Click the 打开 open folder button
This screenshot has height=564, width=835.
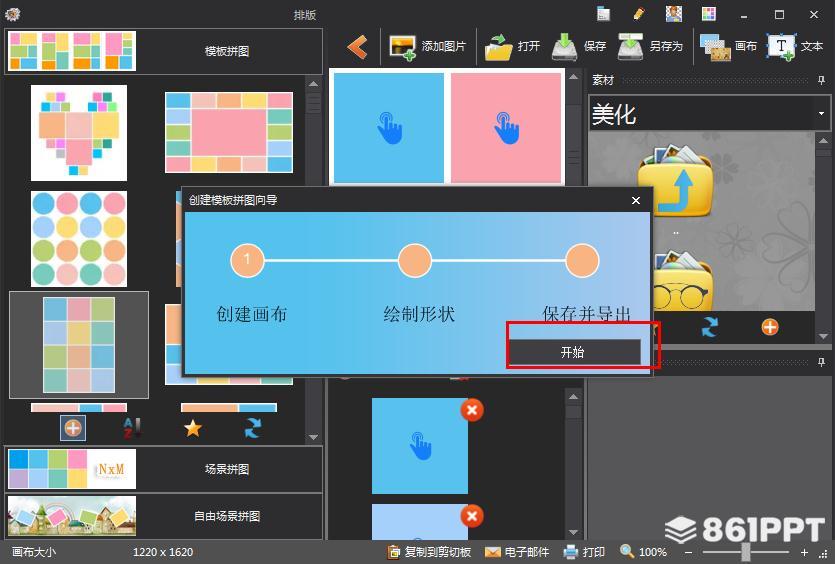(x=512, y=47)
